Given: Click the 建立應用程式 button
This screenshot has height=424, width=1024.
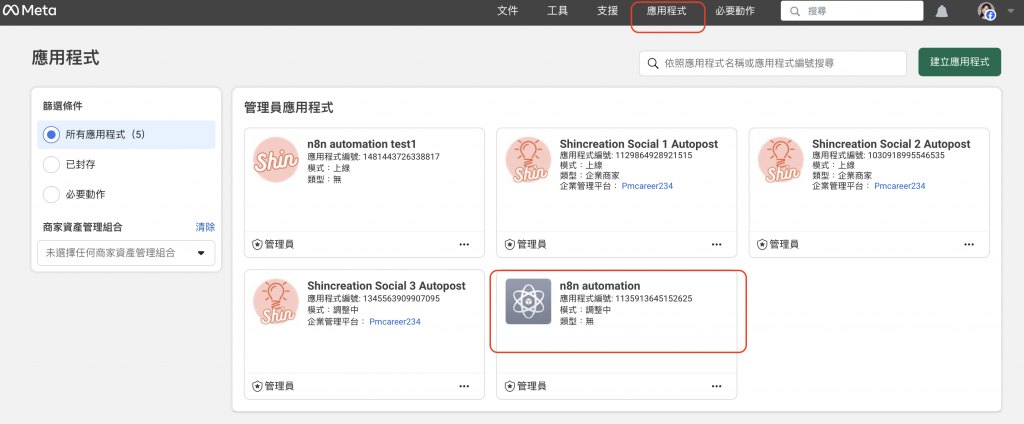Looking at the screenshot, I should pos(960,62).
